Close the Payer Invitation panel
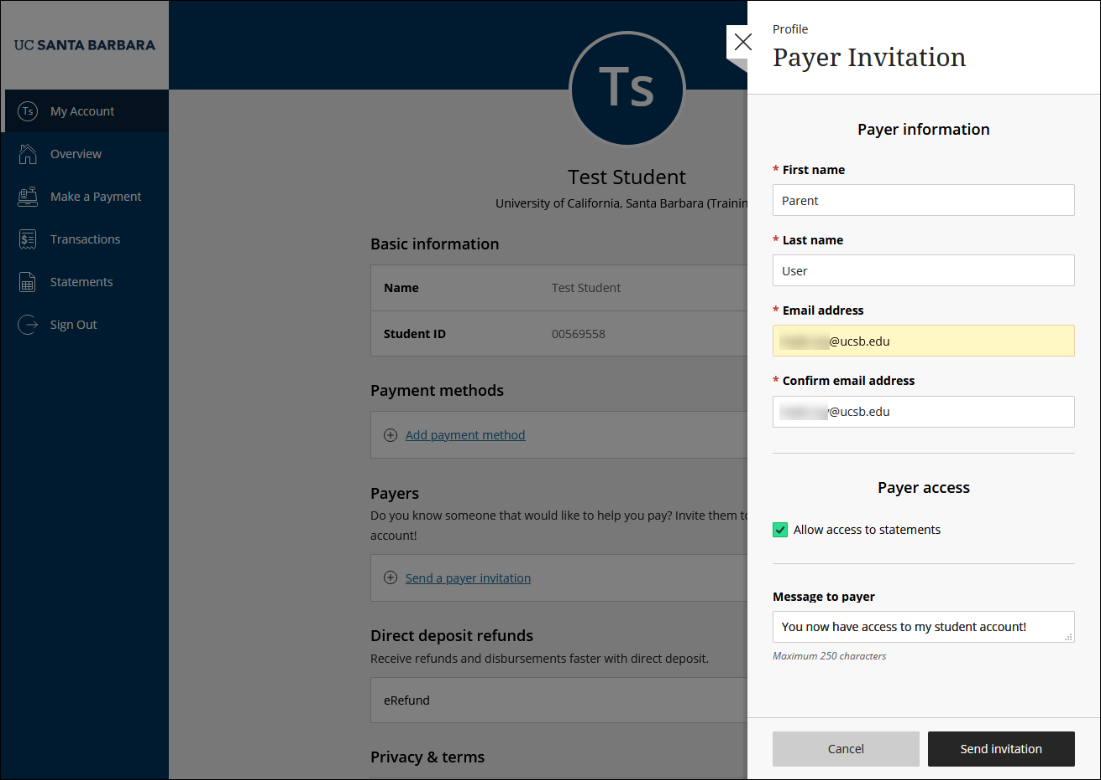Screen dimensions: 1101x780 click(742, 42)
